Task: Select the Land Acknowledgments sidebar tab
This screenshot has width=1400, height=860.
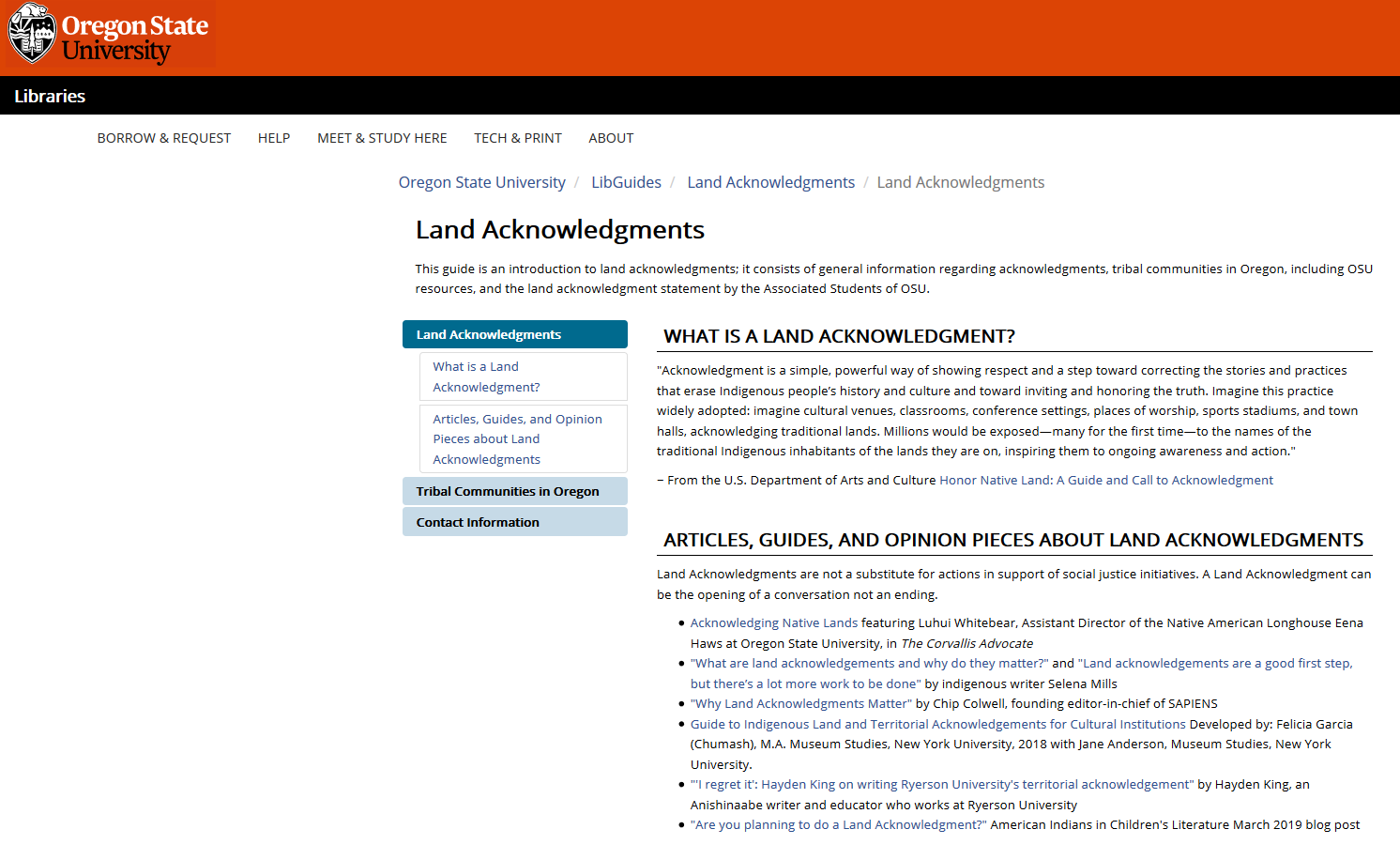Action: (x=488, y=333)
